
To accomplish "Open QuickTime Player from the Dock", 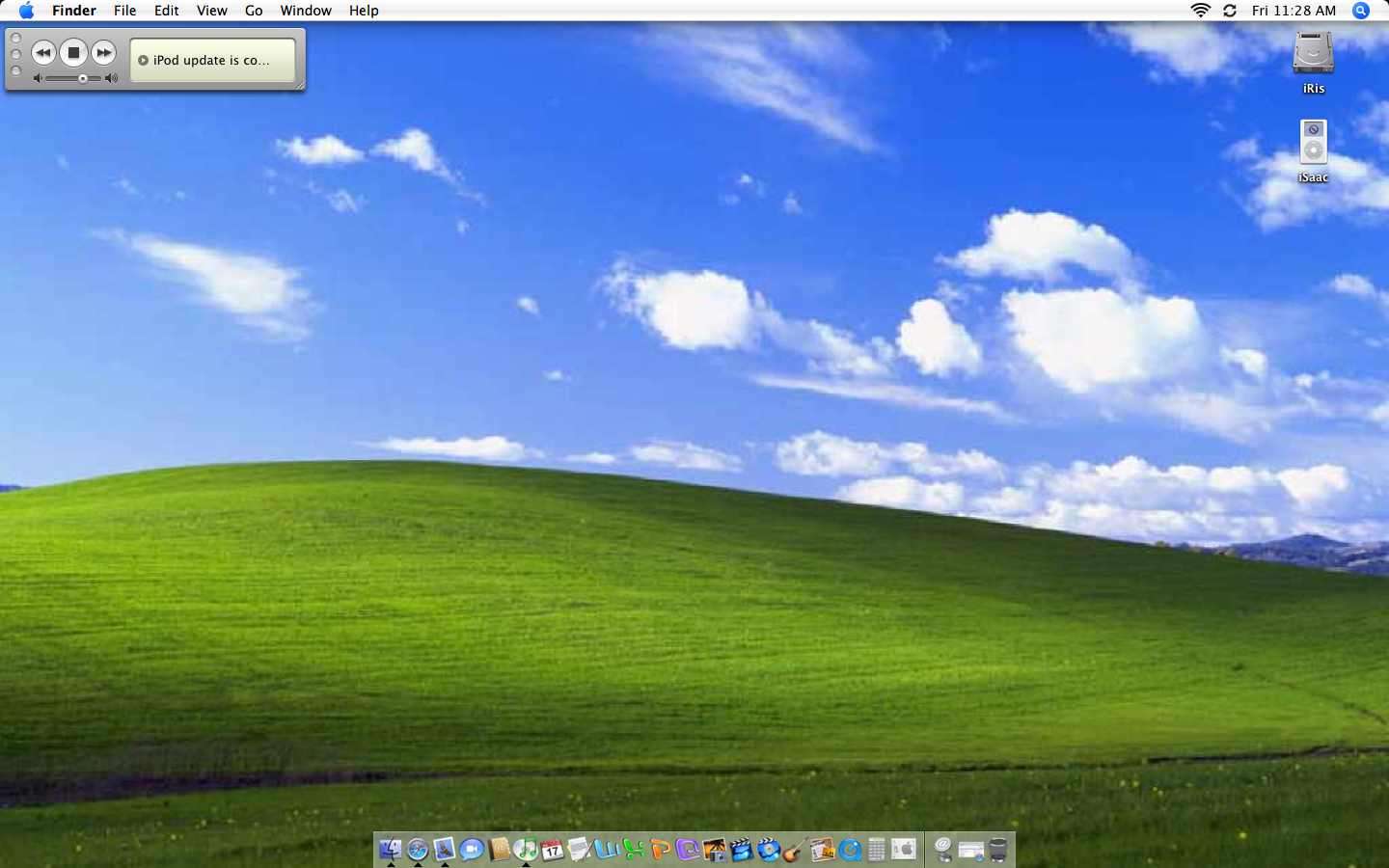I will (850, 850).
